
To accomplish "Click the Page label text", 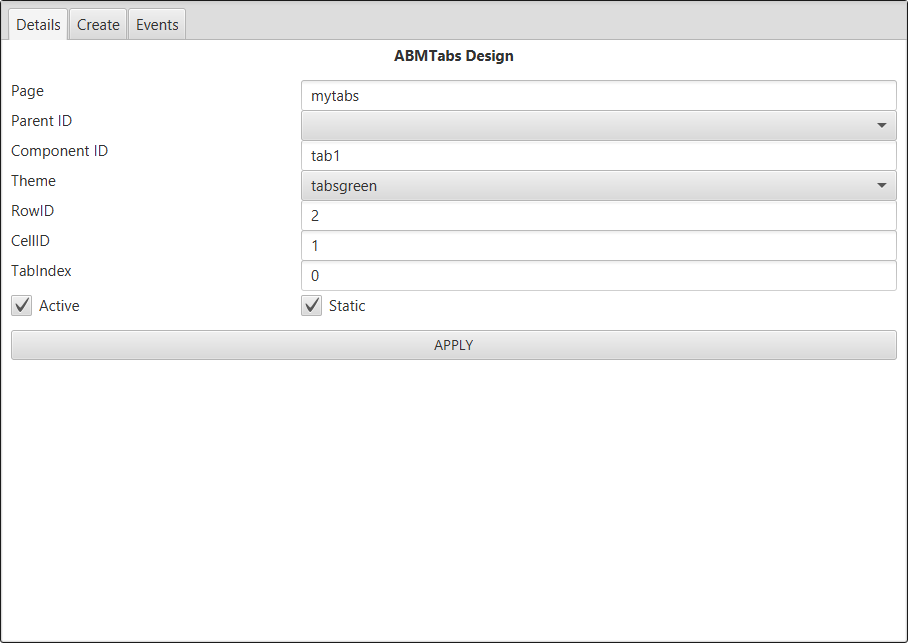I will point(28,91).
